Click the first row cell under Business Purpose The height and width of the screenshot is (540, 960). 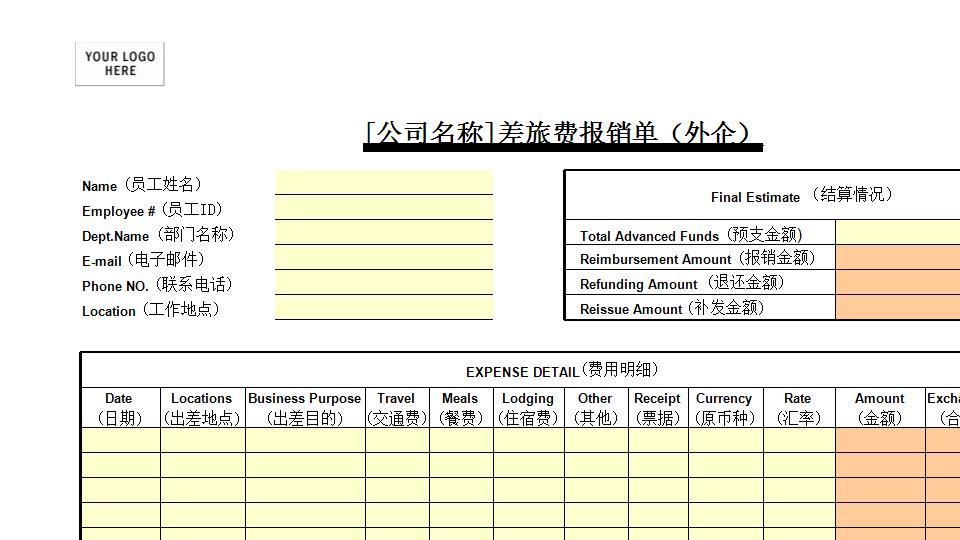pos(305,440)
